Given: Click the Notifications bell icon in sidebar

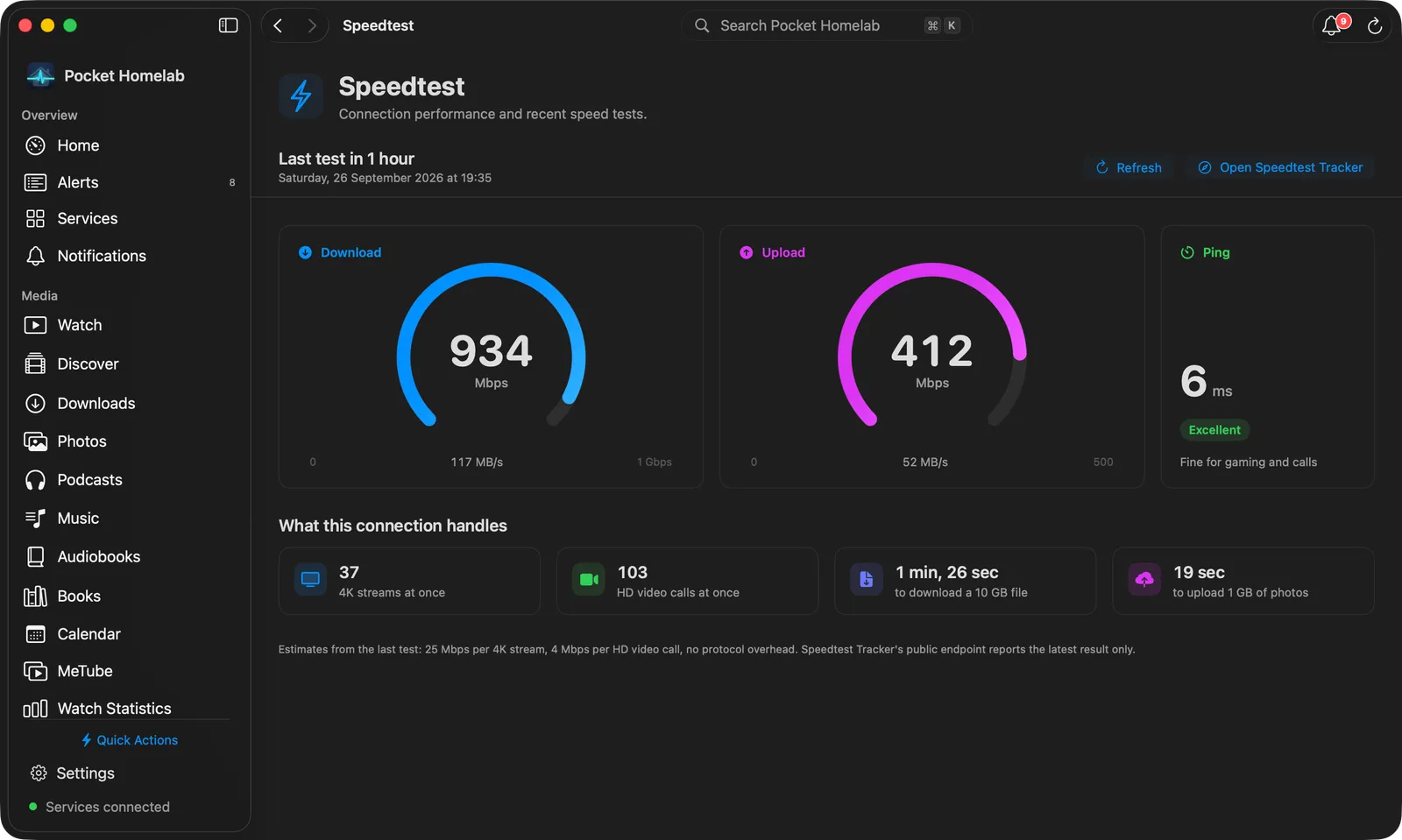Looking at the screenshot, I should (x=35, y=256).
